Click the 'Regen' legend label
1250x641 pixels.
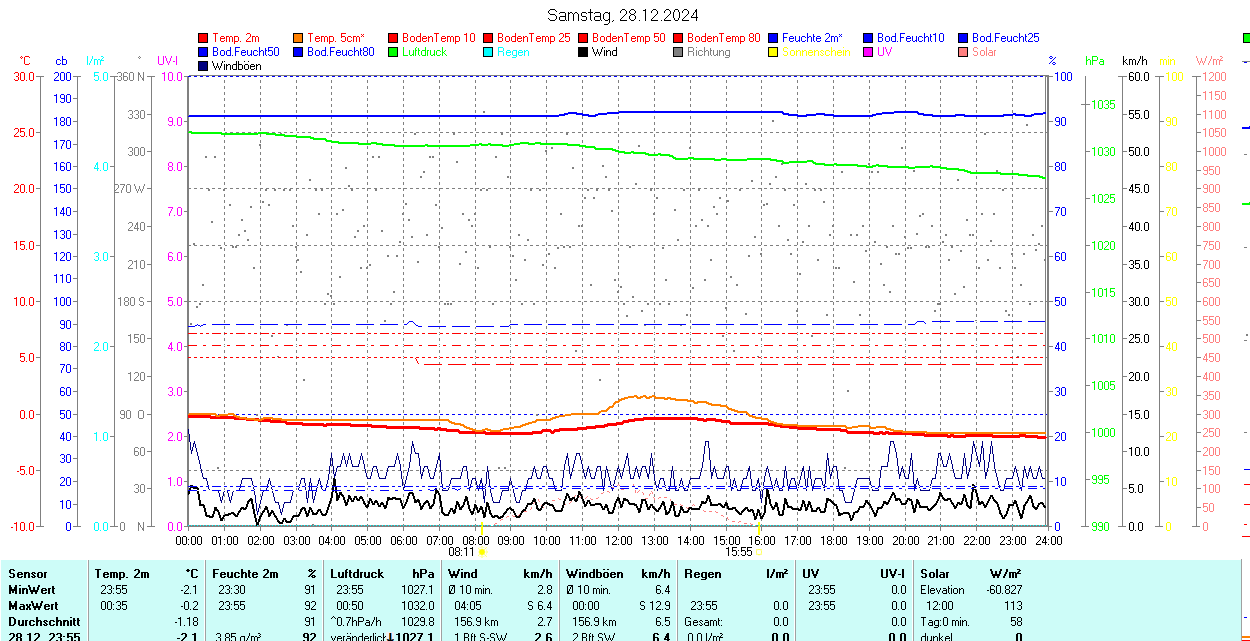[513, 52]
